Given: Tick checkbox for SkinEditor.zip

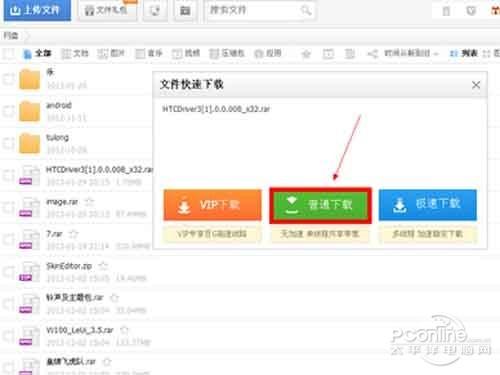Looking at the screenshot, I should tap(9, 272).
